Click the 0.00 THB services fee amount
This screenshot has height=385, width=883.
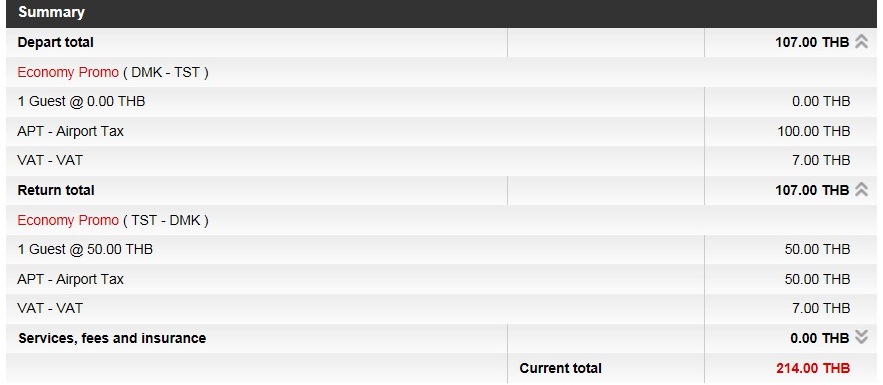[x=819, y=338]
